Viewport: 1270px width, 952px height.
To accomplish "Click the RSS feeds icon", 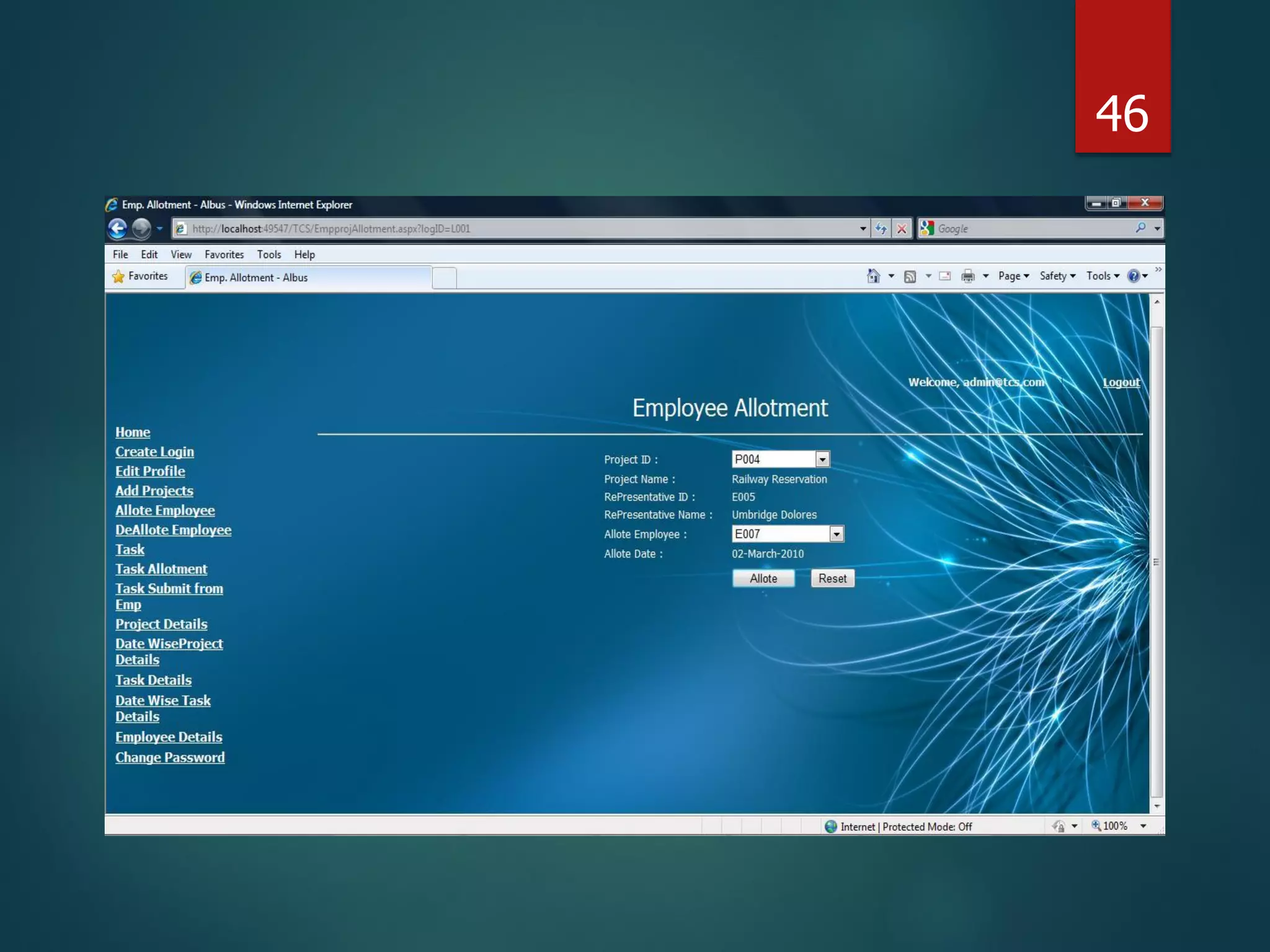I will point(910,276).
